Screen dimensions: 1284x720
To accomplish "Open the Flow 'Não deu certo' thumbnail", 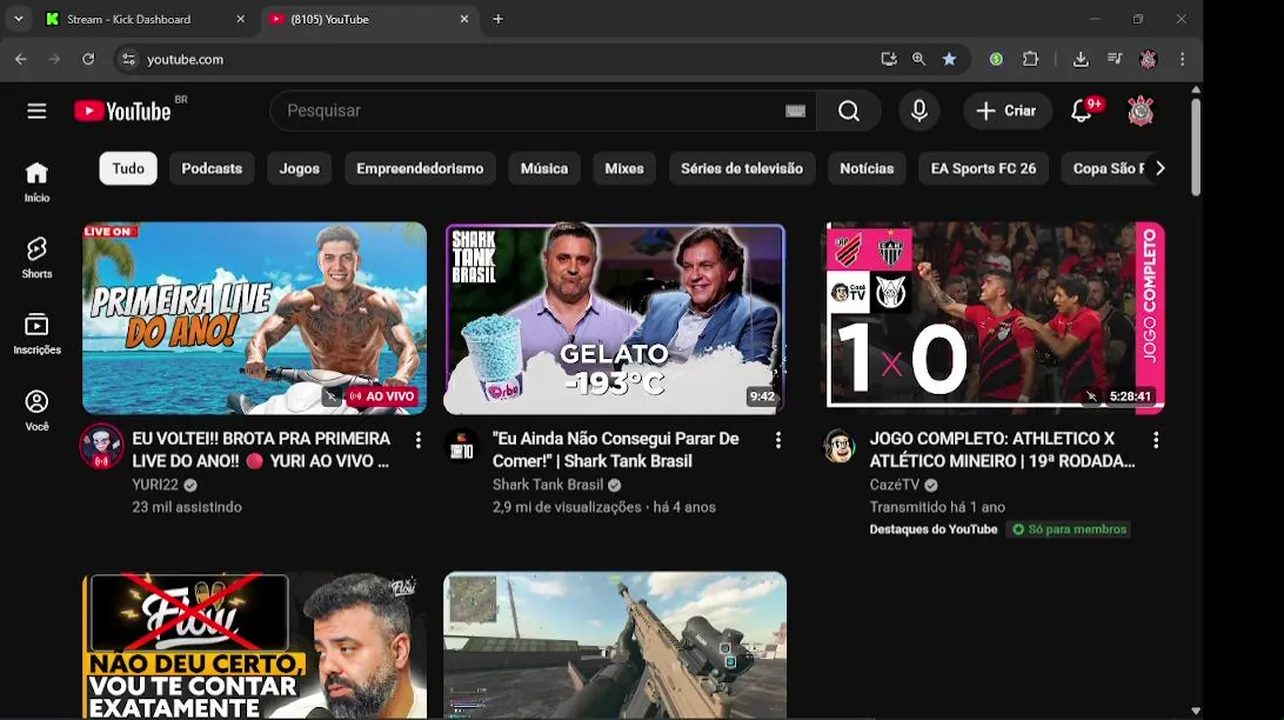I will point(254,645).
